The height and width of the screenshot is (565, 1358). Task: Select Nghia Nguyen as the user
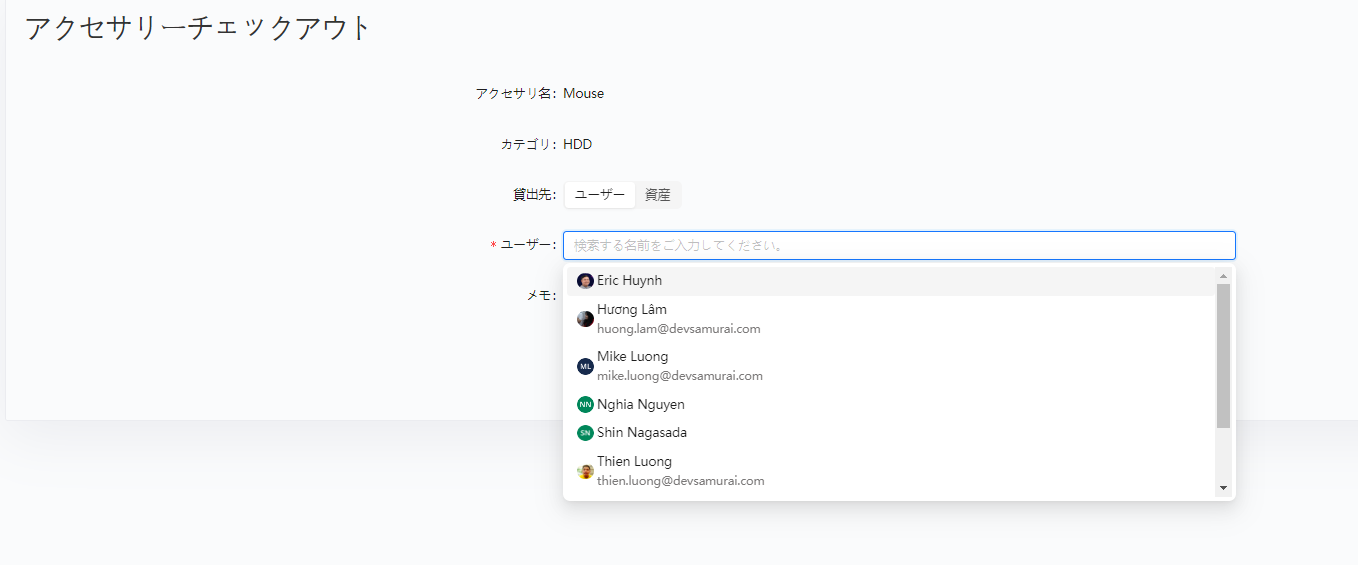(x=640, y=405)
